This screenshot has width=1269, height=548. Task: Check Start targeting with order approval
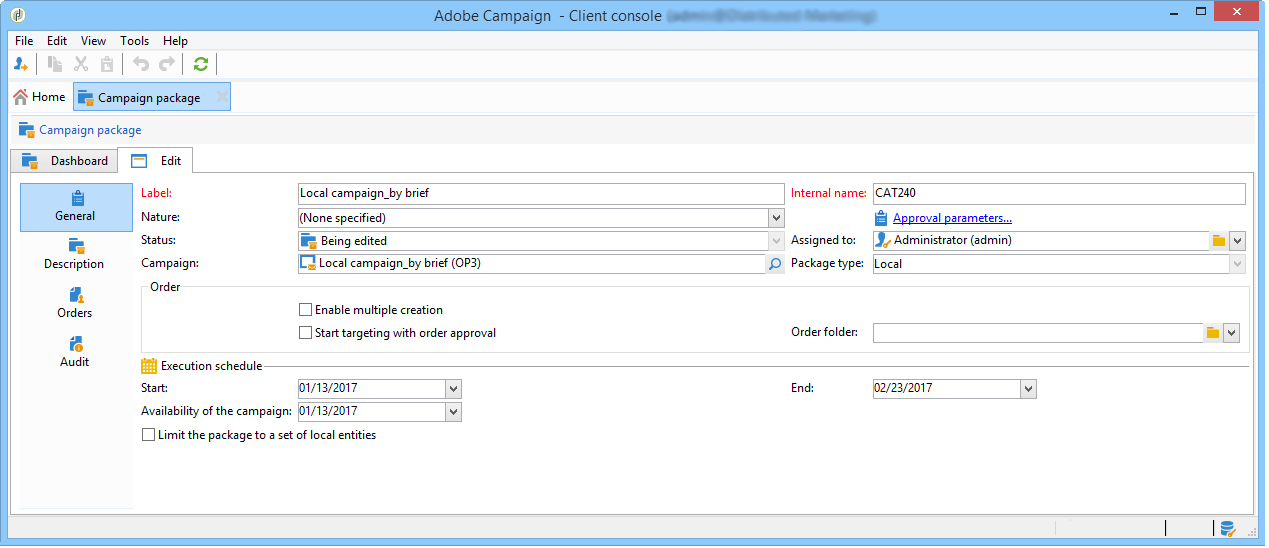(306, 333)
